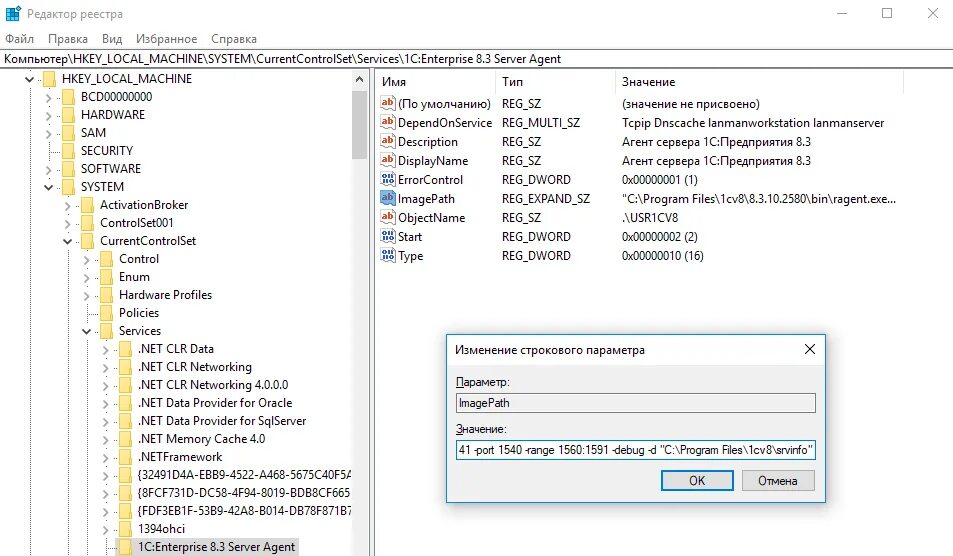Select the DependOnService string icon
953x556 pixels.
tap(388, 122)
